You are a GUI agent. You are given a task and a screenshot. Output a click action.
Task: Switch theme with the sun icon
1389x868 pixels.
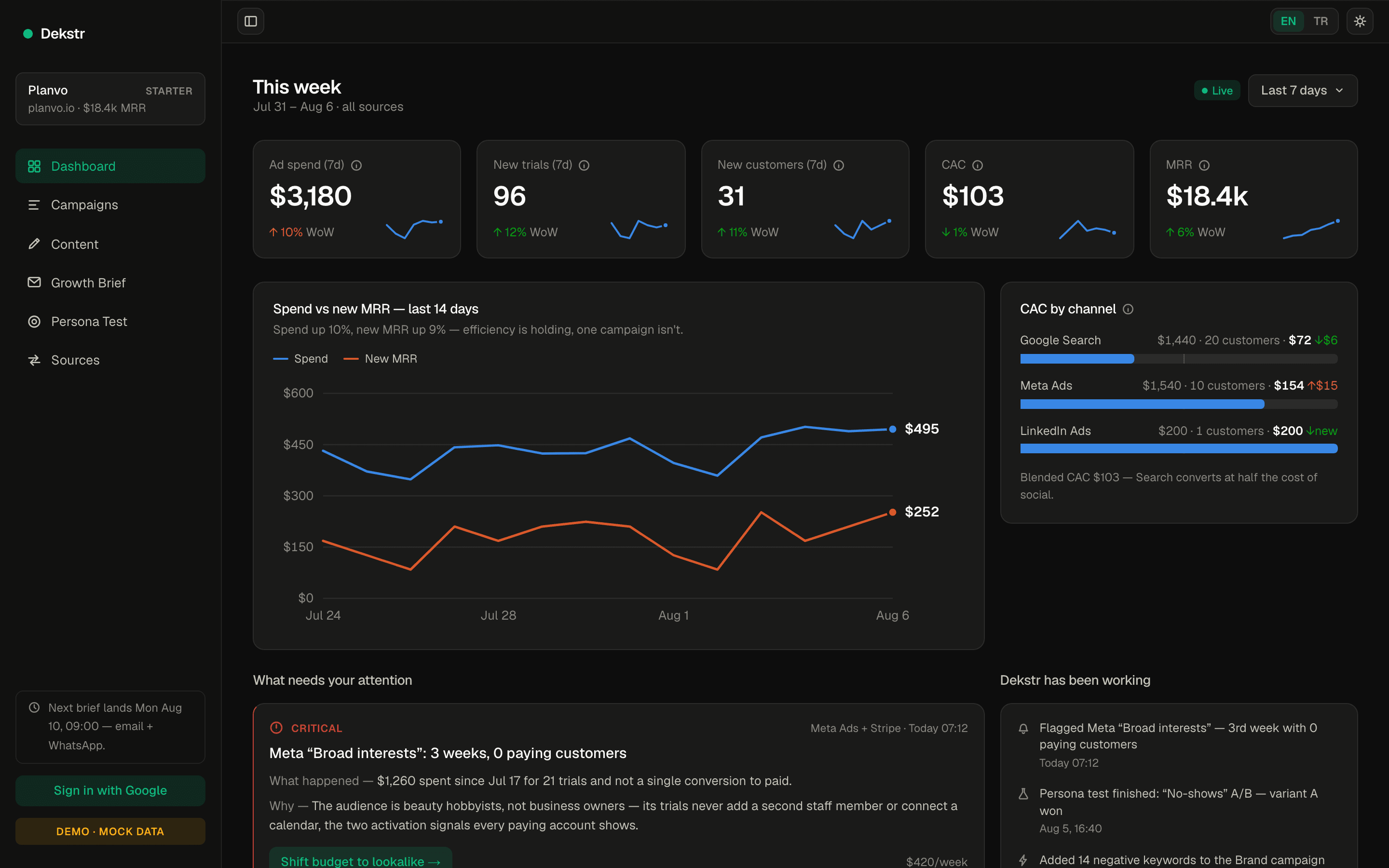1360,21
